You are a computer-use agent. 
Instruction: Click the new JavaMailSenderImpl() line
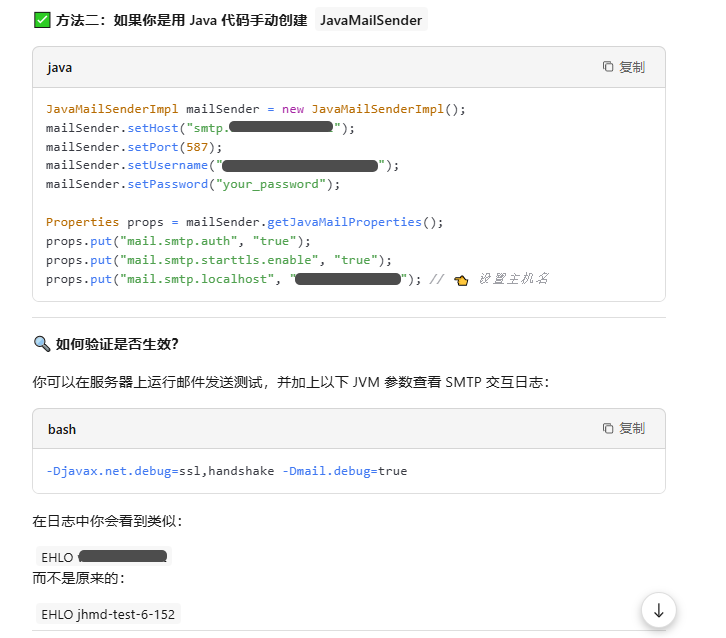coord(256,109)
